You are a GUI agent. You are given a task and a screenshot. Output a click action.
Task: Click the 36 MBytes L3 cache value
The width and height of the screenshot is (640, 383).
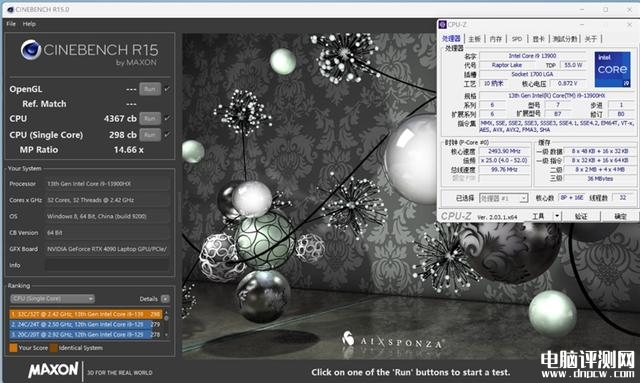click(600, 178)
